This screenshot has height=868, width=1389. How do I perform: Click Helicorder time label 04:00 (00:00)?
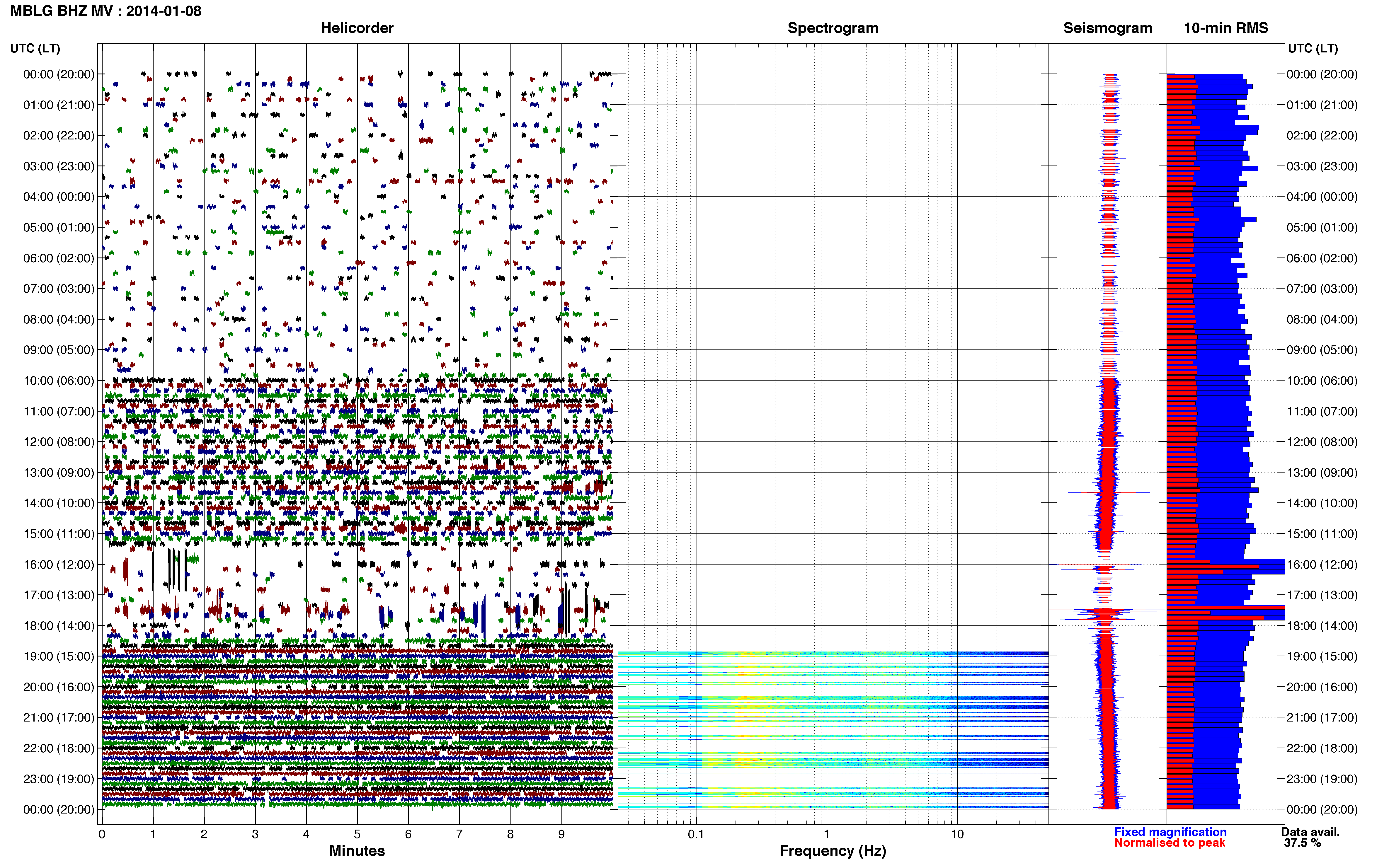[x=59, y=197]
